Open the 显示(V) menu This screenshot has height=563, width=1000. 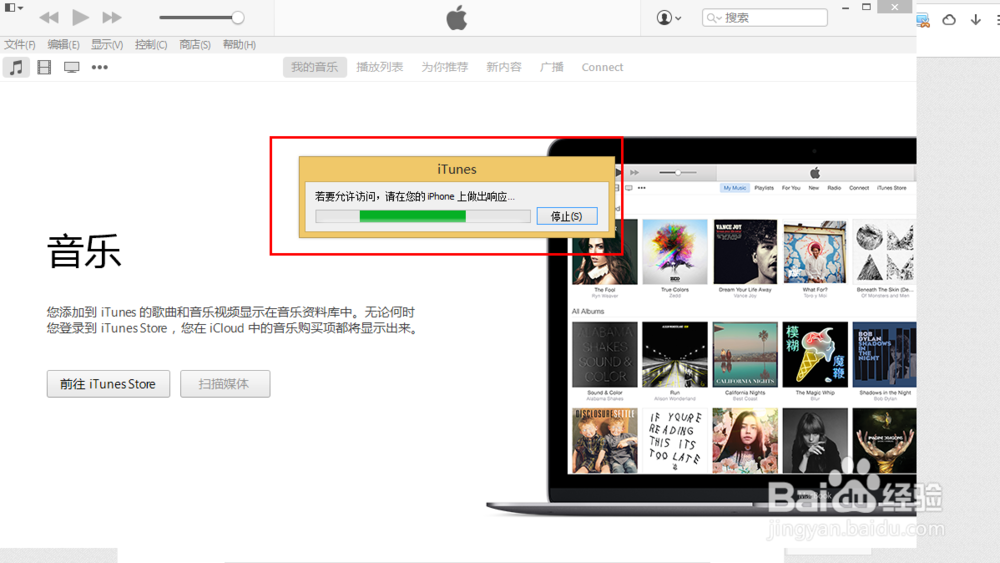[107, 45]
